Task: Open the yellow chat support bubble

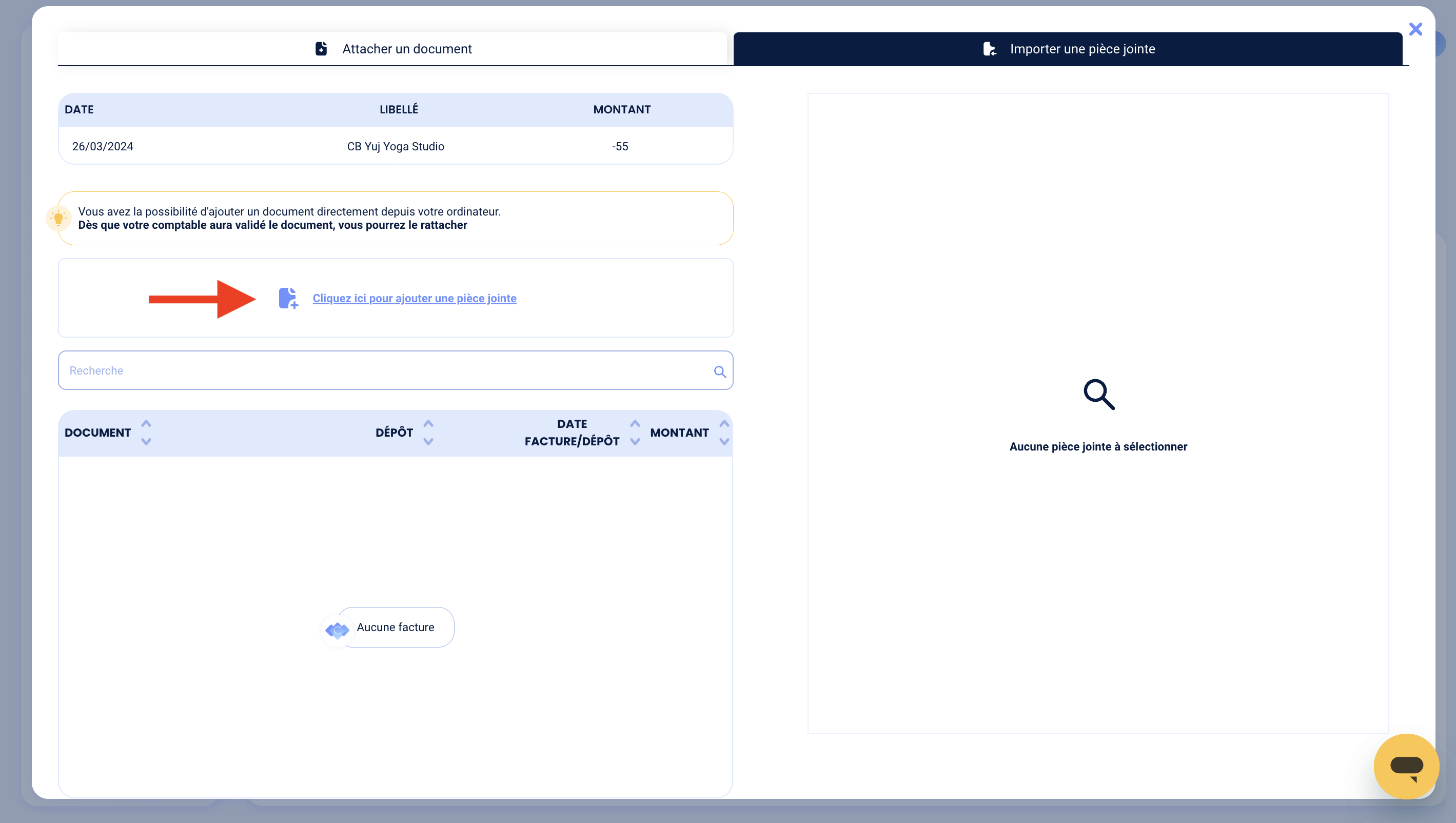Action: (x=1406, y=766)
